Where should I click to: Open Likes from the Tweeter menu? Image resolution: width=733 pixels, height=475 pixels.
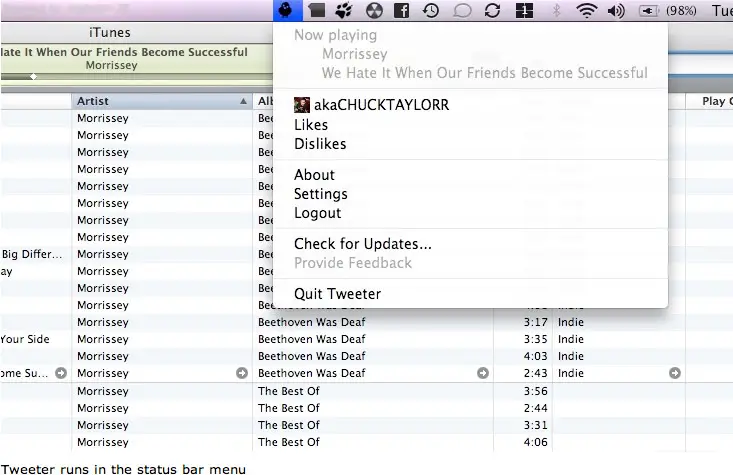tap(471, 125)
